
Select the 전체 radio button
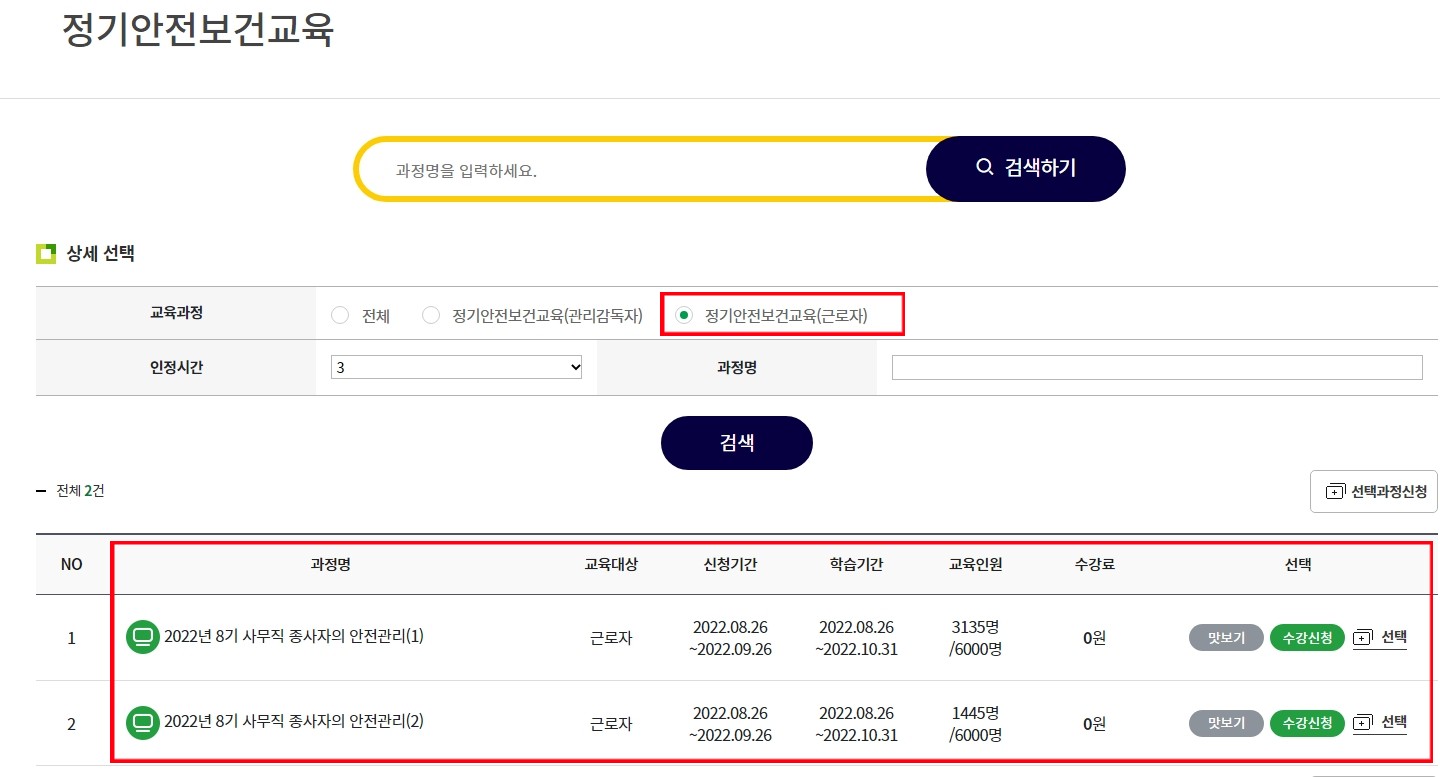click(340, 316)
